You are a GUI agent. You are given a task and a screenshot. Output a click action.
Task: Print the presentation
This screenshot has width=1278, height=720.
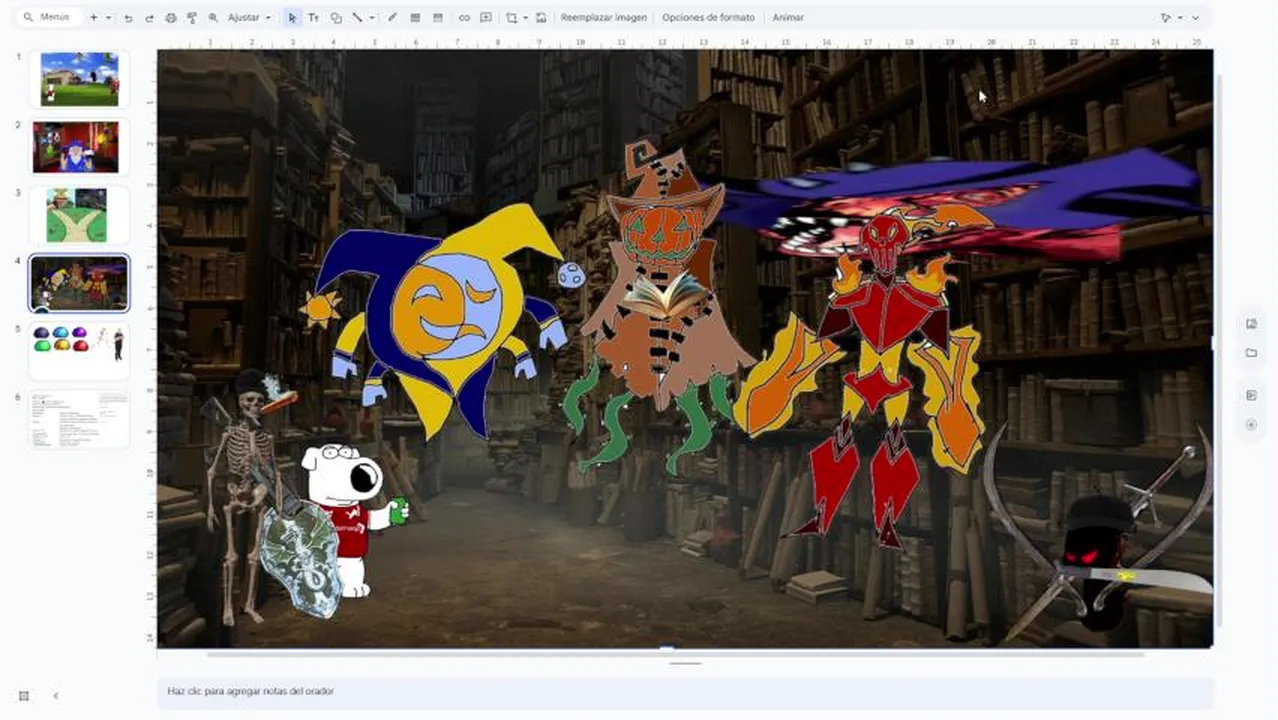coord(171,17)
